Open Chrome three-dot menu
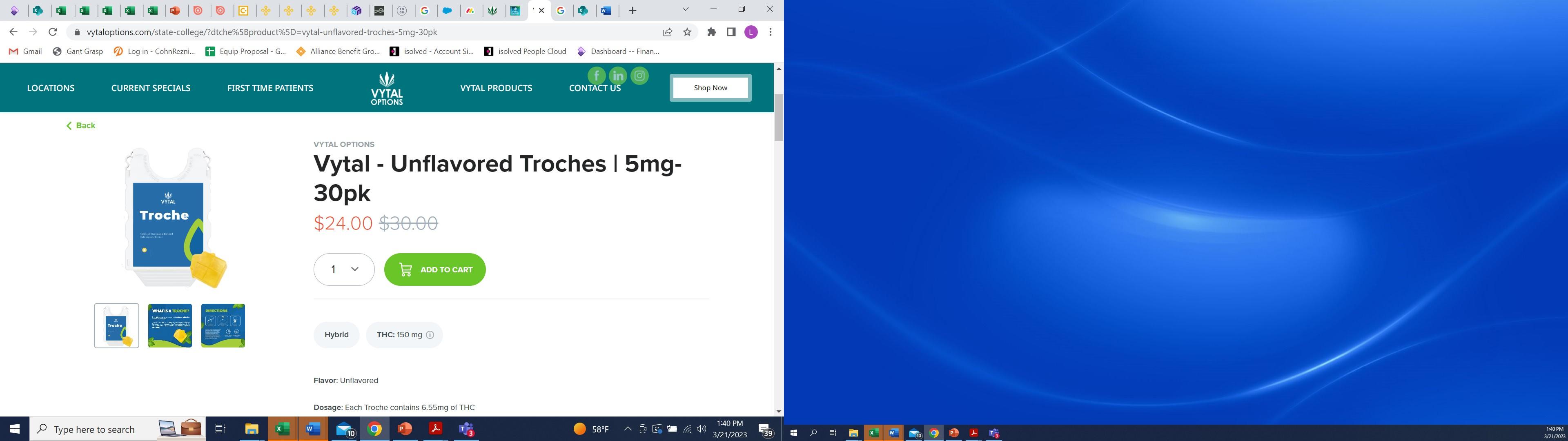Viewport: 1568px width, 441px height. (770, 32)
